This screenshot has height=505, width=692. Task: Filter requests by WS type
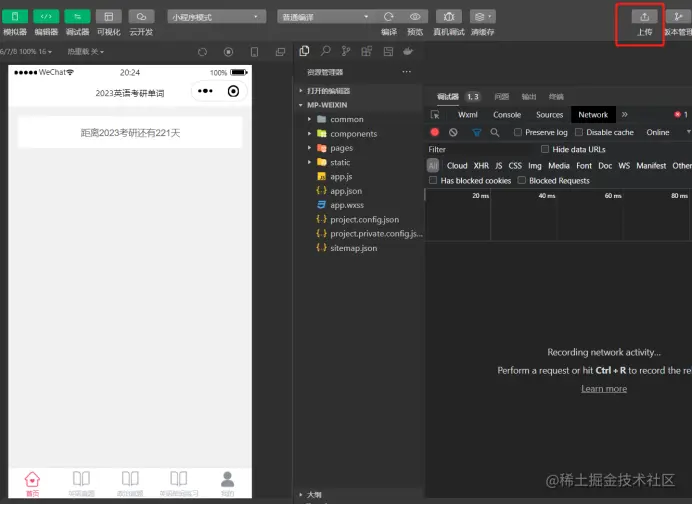click(x=624, y=166)
